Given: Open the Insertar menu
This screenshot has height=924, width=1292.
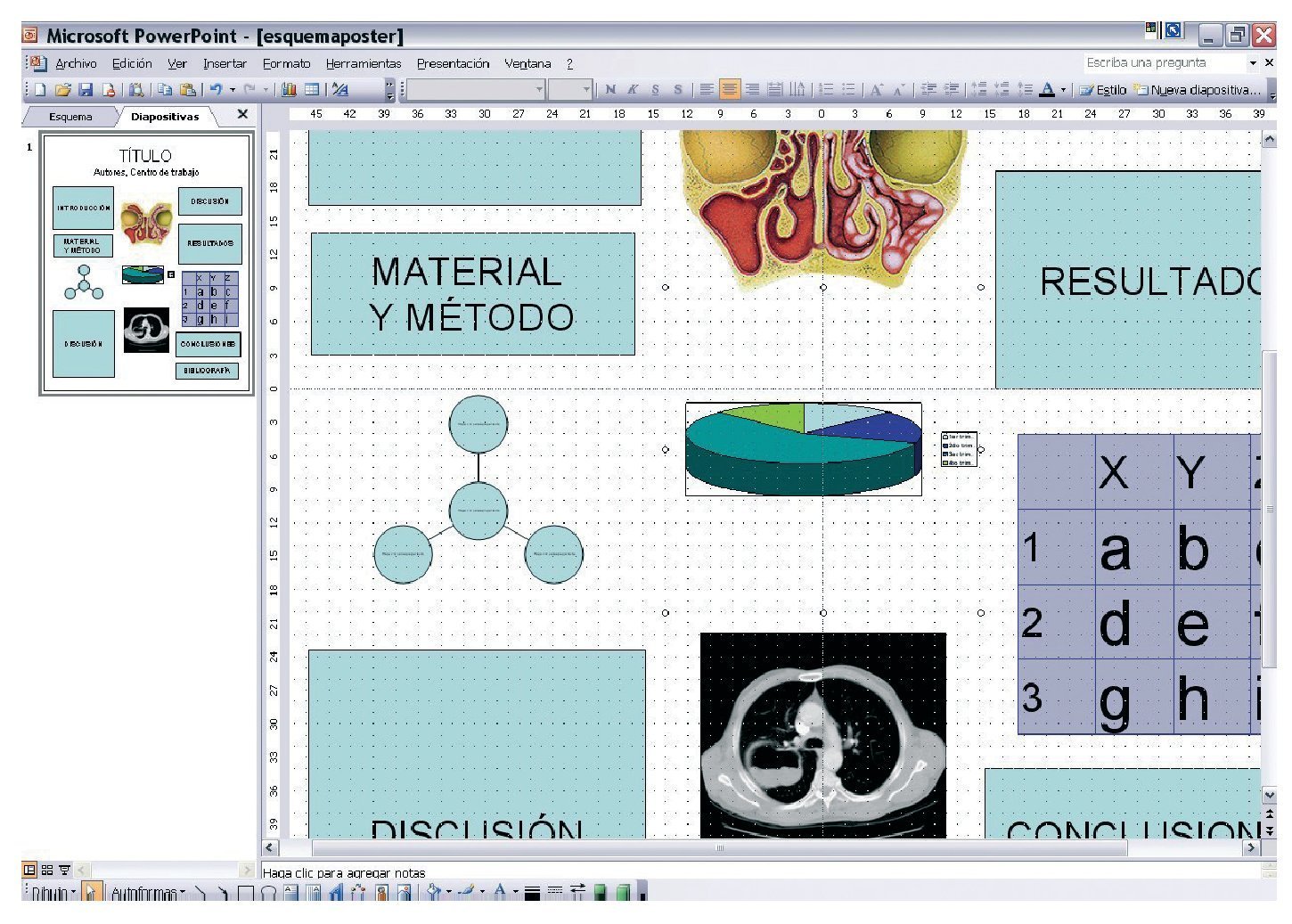Looking at the screenshot, I should point(225,63).
